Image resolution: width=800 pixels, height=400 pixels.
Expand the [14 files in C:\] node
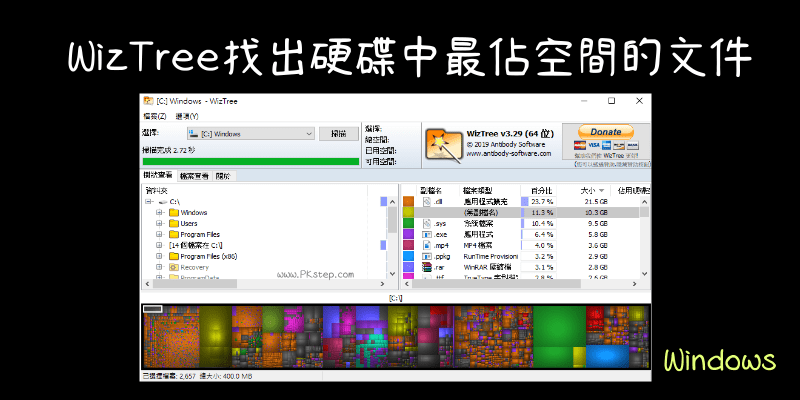coord(159,245)
